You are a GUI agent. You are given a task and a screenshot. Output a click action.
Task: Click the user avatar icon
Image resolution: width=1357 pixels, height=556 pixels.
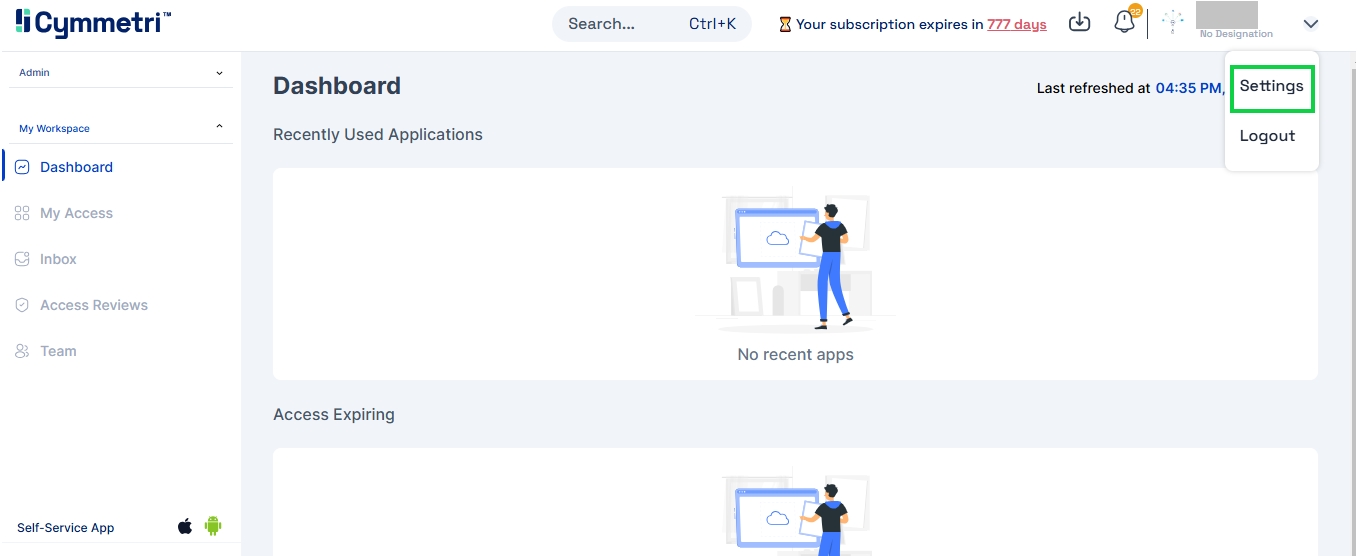click(x=1172, y=22)
